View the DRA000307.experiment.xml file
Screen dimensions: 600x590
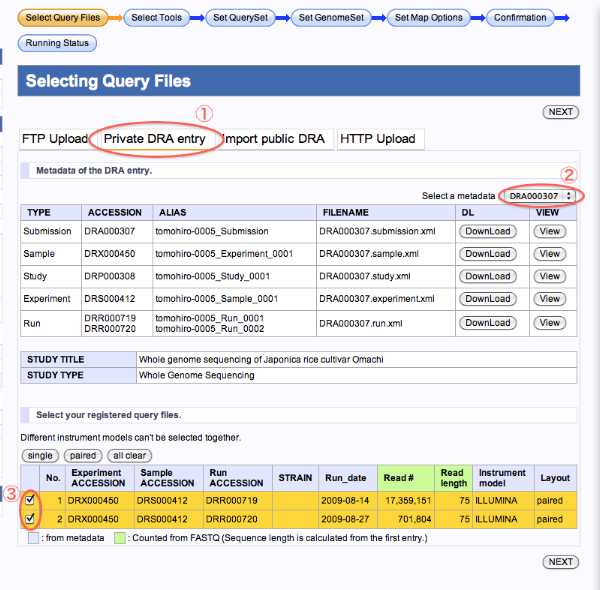[x=549, y=299]
